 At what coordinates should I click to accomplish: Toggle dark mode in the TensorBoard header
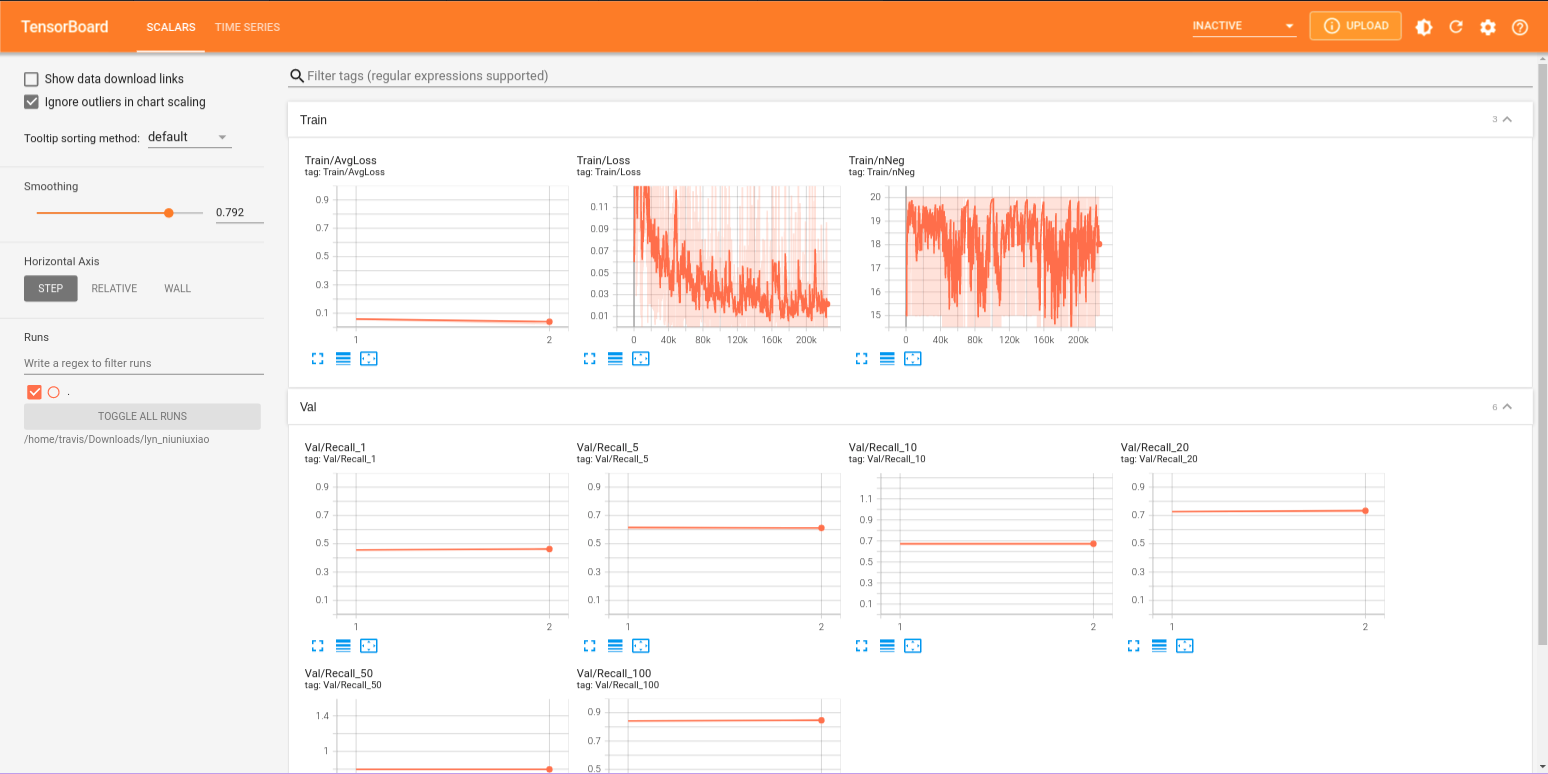point(1424,27)
